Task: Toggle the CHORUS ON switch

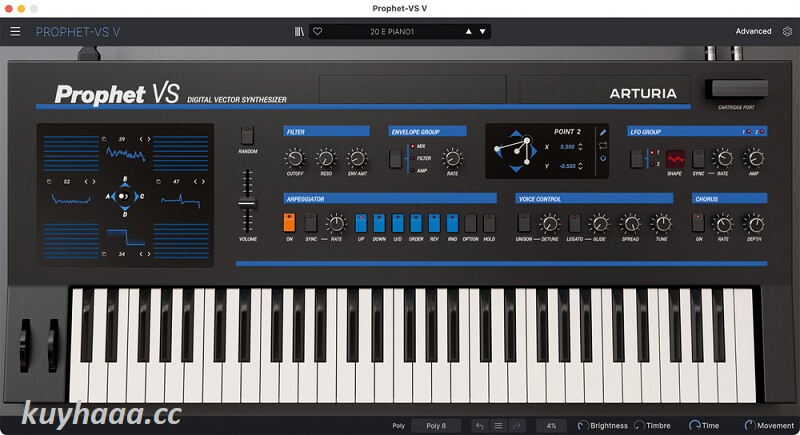Action: 698,223
